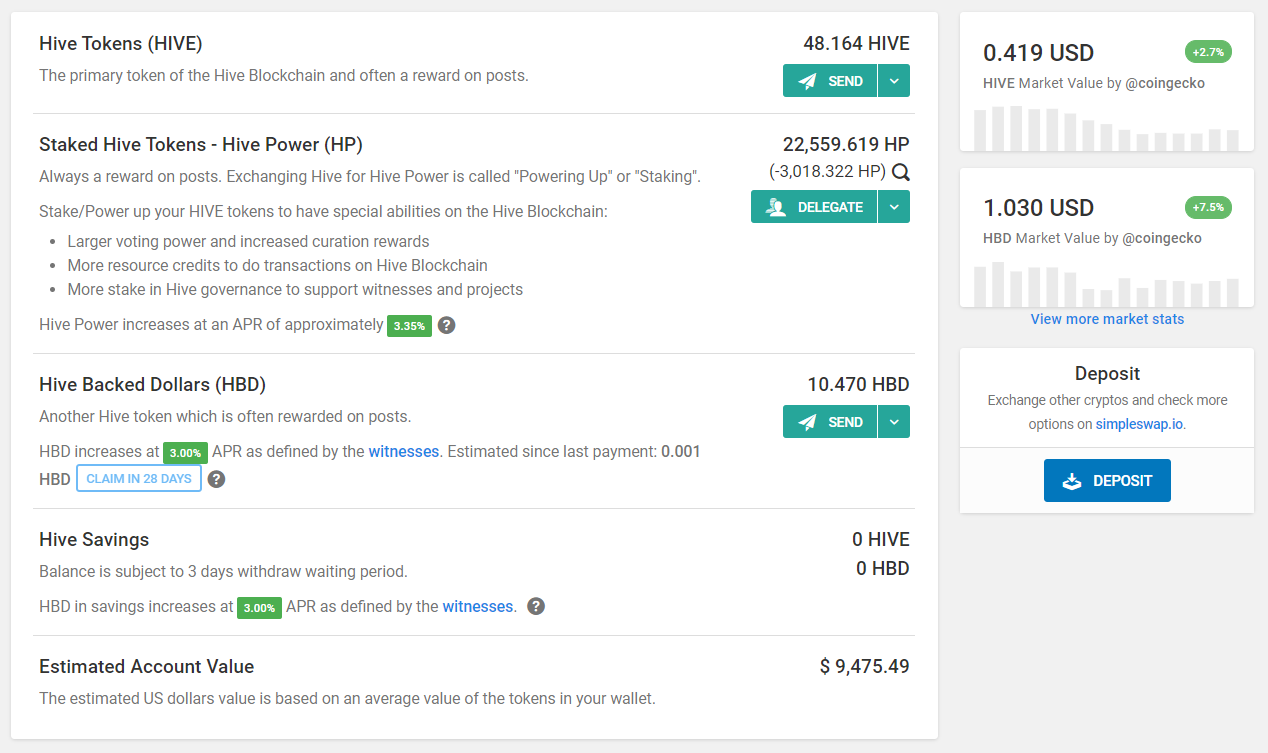Click the CLAIM IN 28 DAYS button
Image resolution: width=1268 pixels, height=753 pixels.
pyautogui.click(x=139, y=478)
